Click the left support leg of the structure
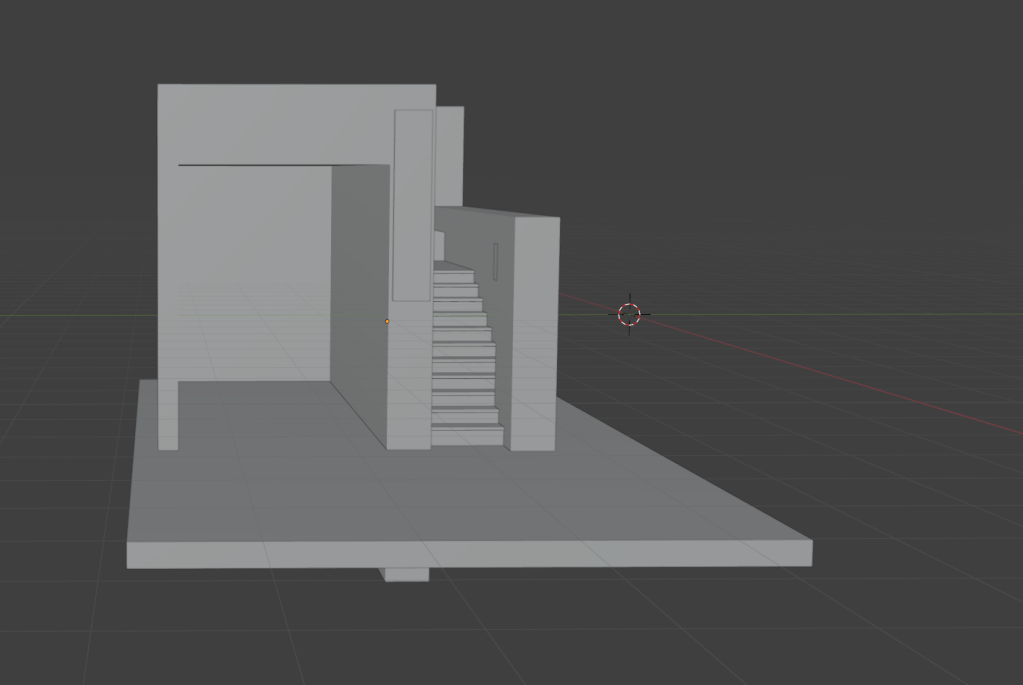Viewport: 1023px width, 685px height. [168, 415]
